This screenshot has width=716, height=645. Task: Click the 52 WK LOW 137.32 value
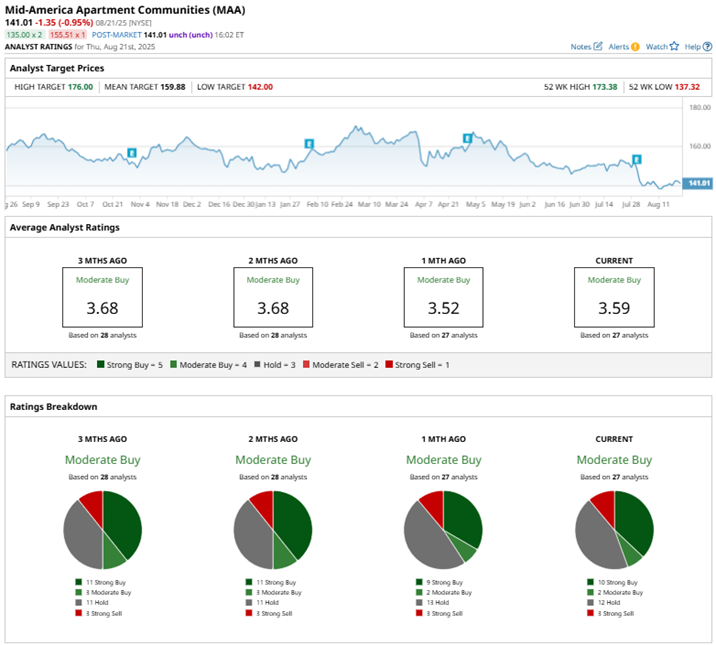pos(687,87)
